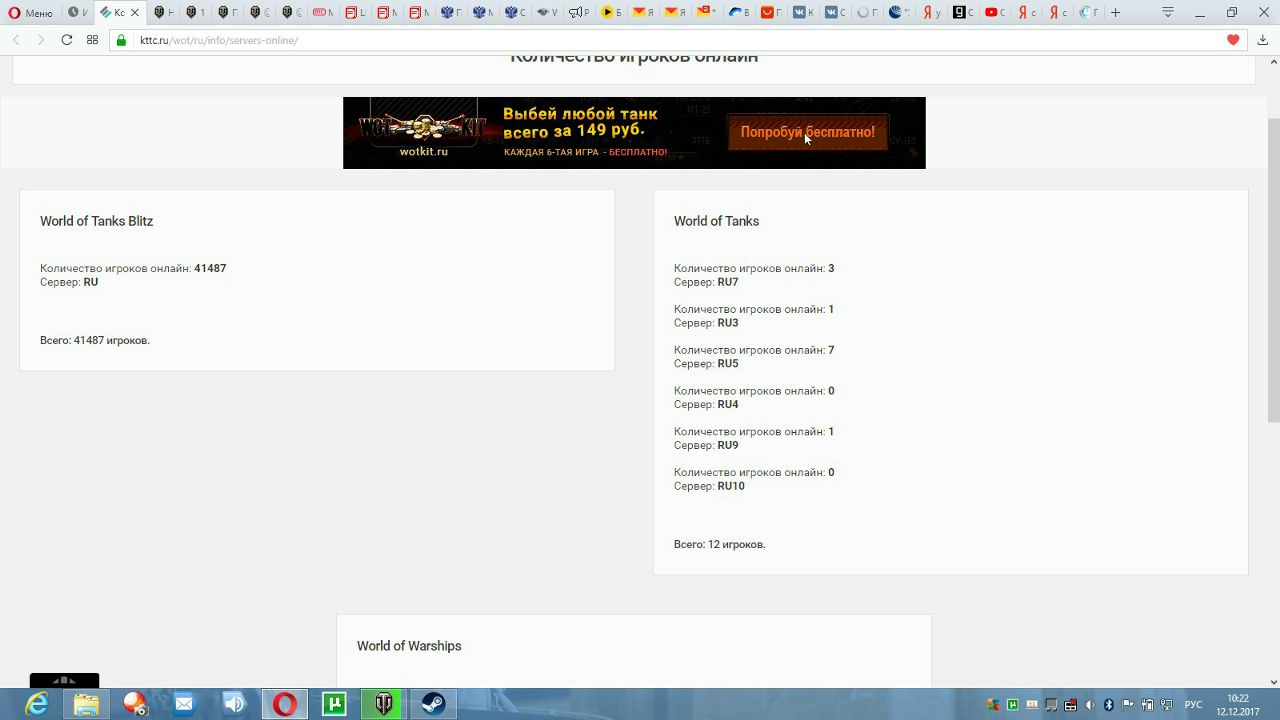Click the uTorrent system tray icon
This screenshot has width=1280, height=720.
(x=1013, y=705)
